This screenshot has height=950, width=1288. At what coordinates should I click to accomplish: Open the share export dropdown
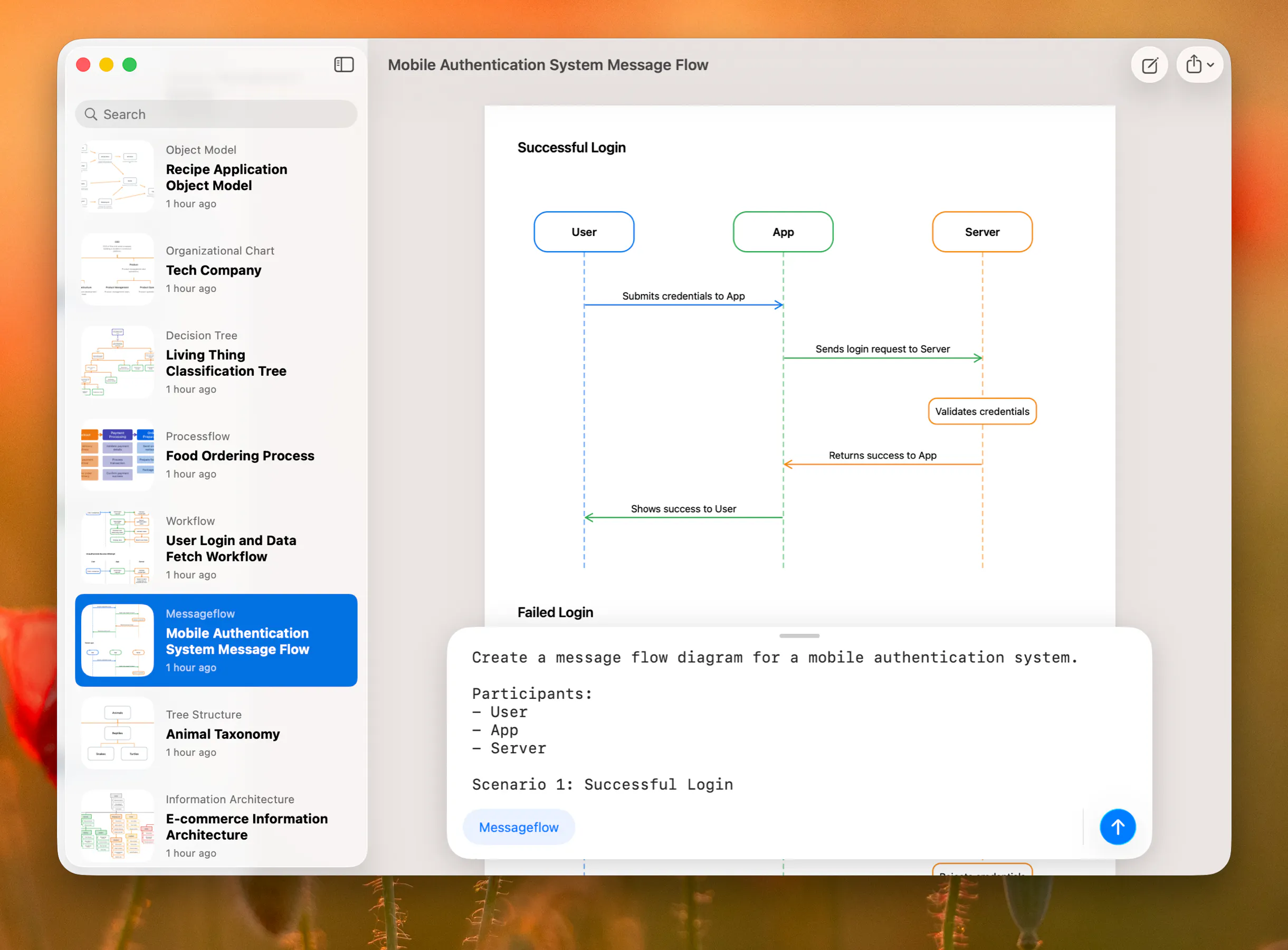tap(1199, 64)
